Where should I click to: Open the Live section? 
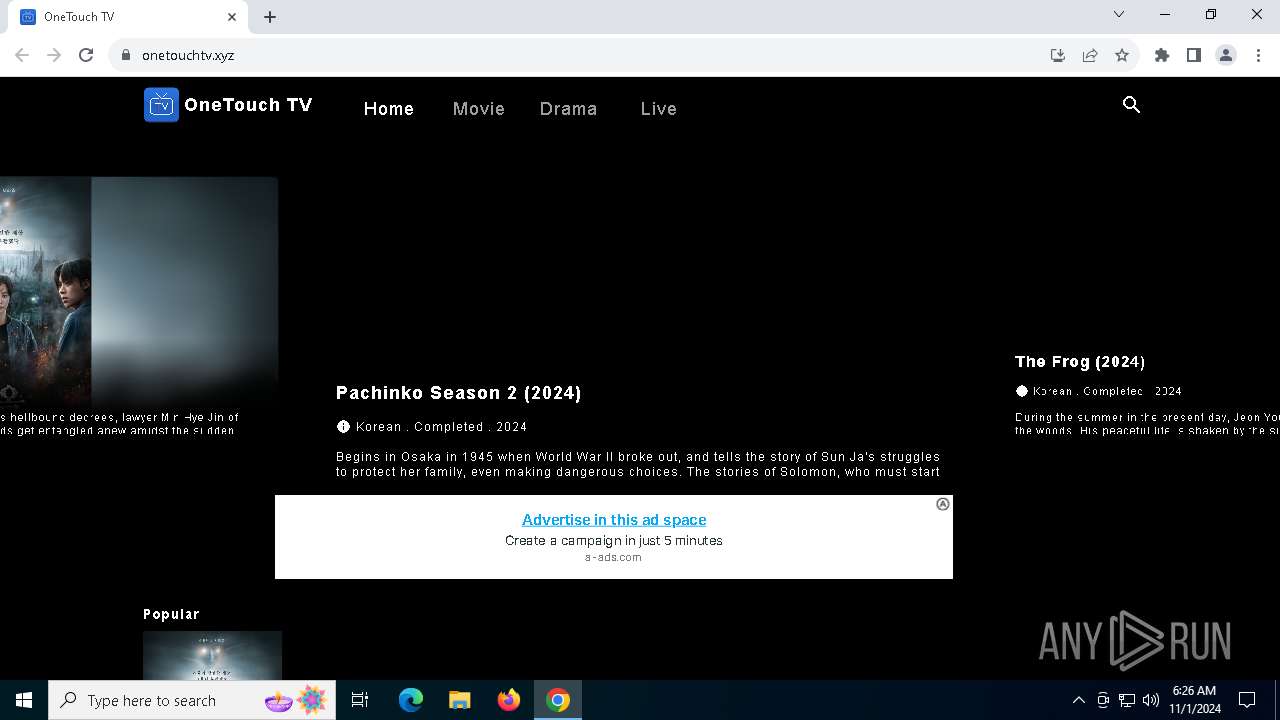pos(659,109)
